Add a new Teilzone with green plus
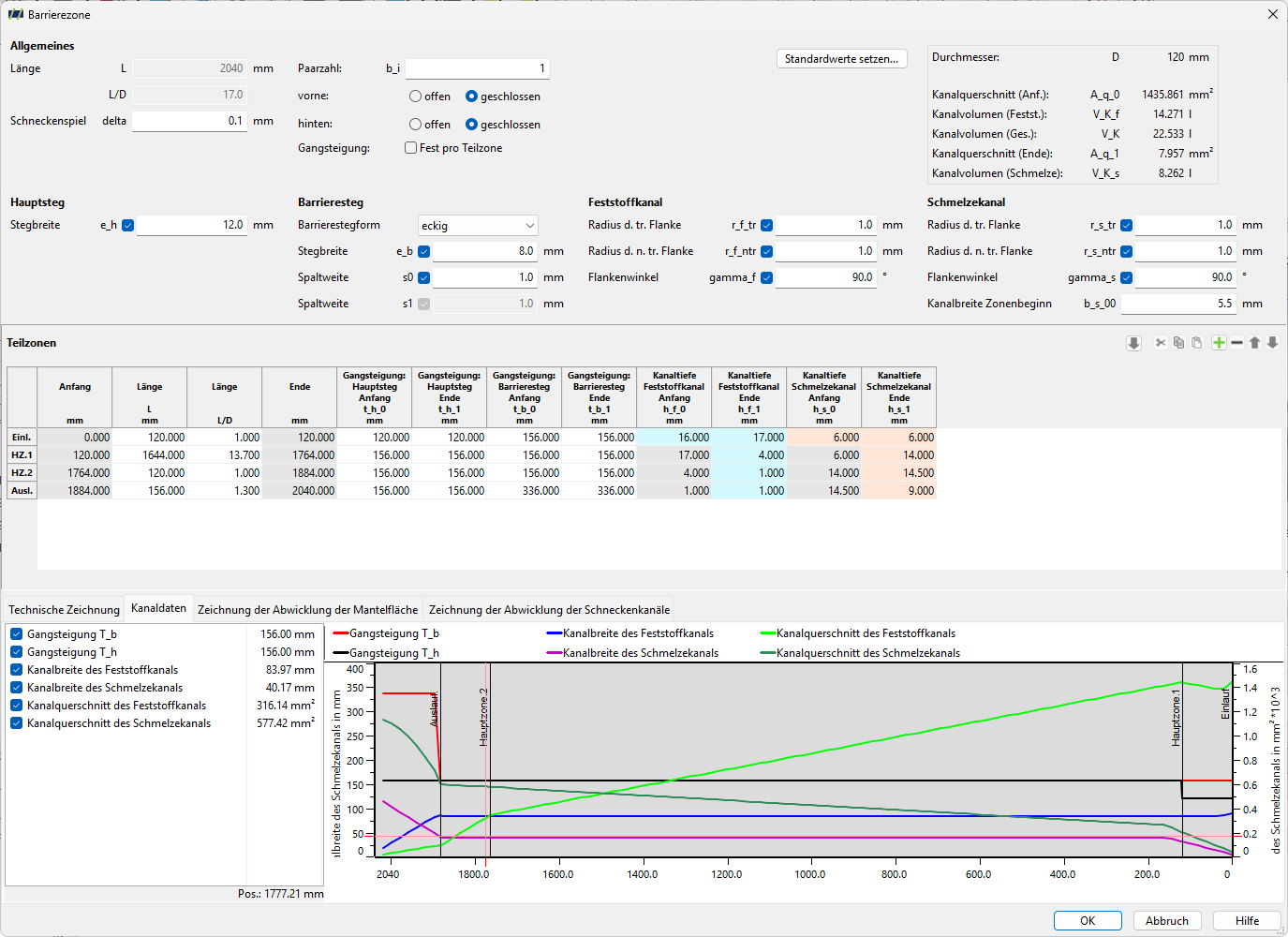Screen dimensions: 1288x937 1219,343
